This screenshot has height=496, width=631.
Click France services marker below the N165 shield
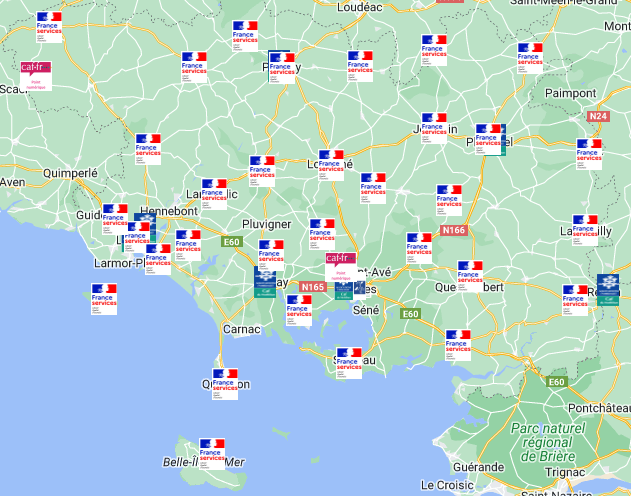[x=299, y=310]
